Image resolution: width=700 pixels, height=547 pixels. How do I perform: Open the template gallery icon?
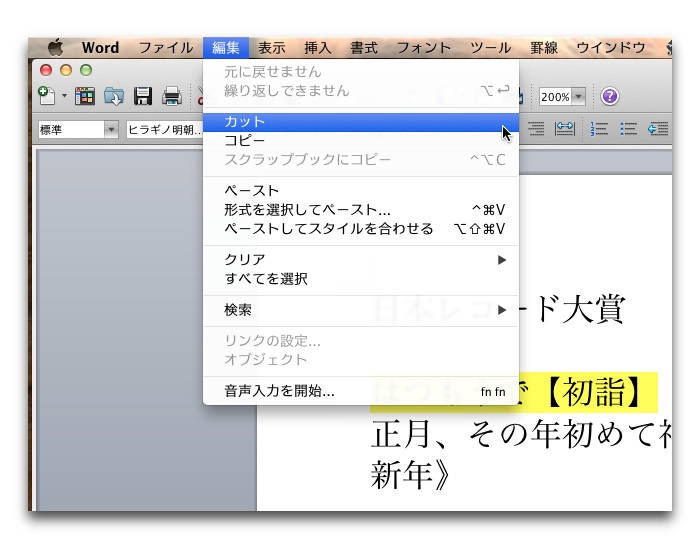click(x=85, y=96)
